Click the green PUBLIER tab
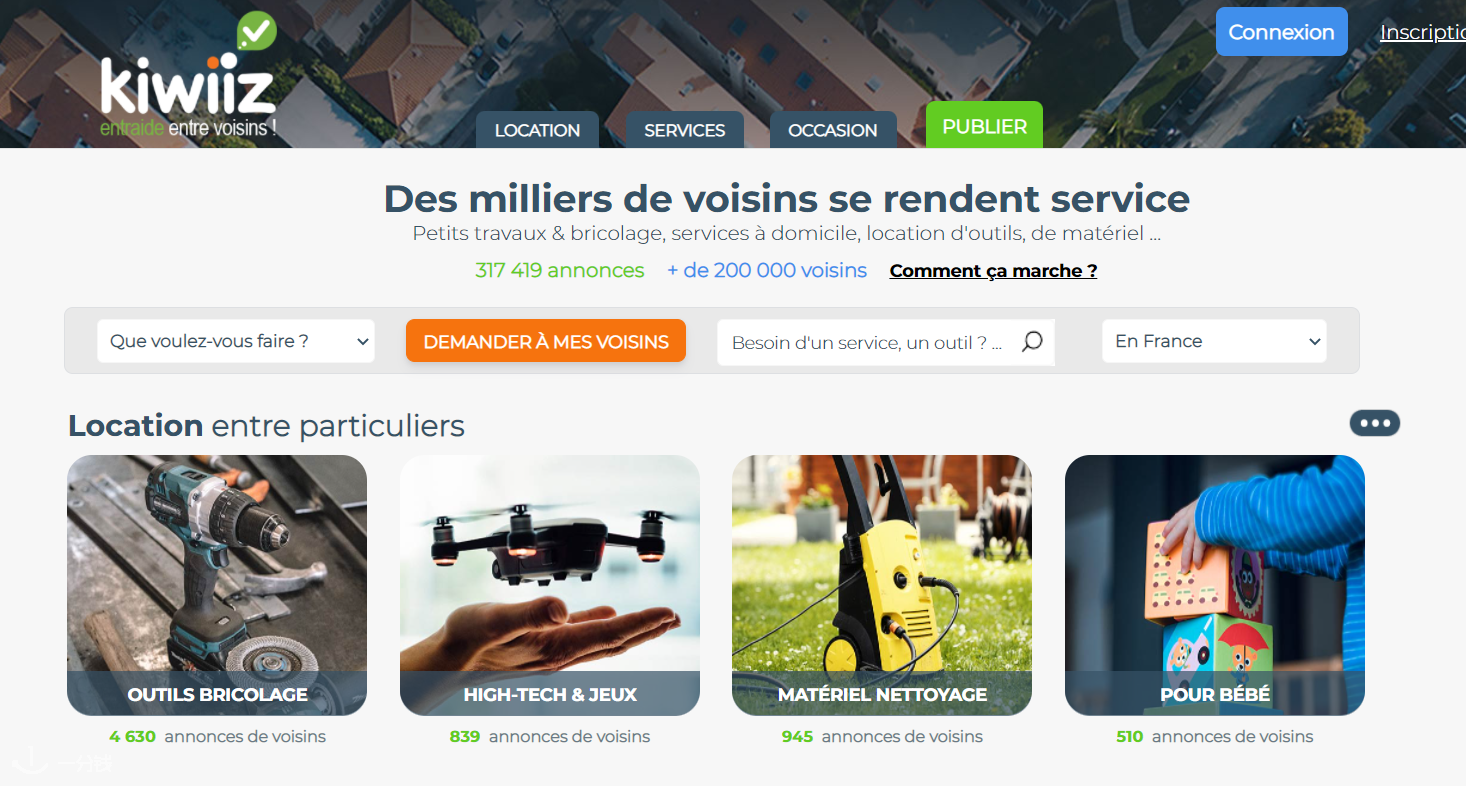Image resolution: width=1466 pixels, height=786 pixels. 984,125
